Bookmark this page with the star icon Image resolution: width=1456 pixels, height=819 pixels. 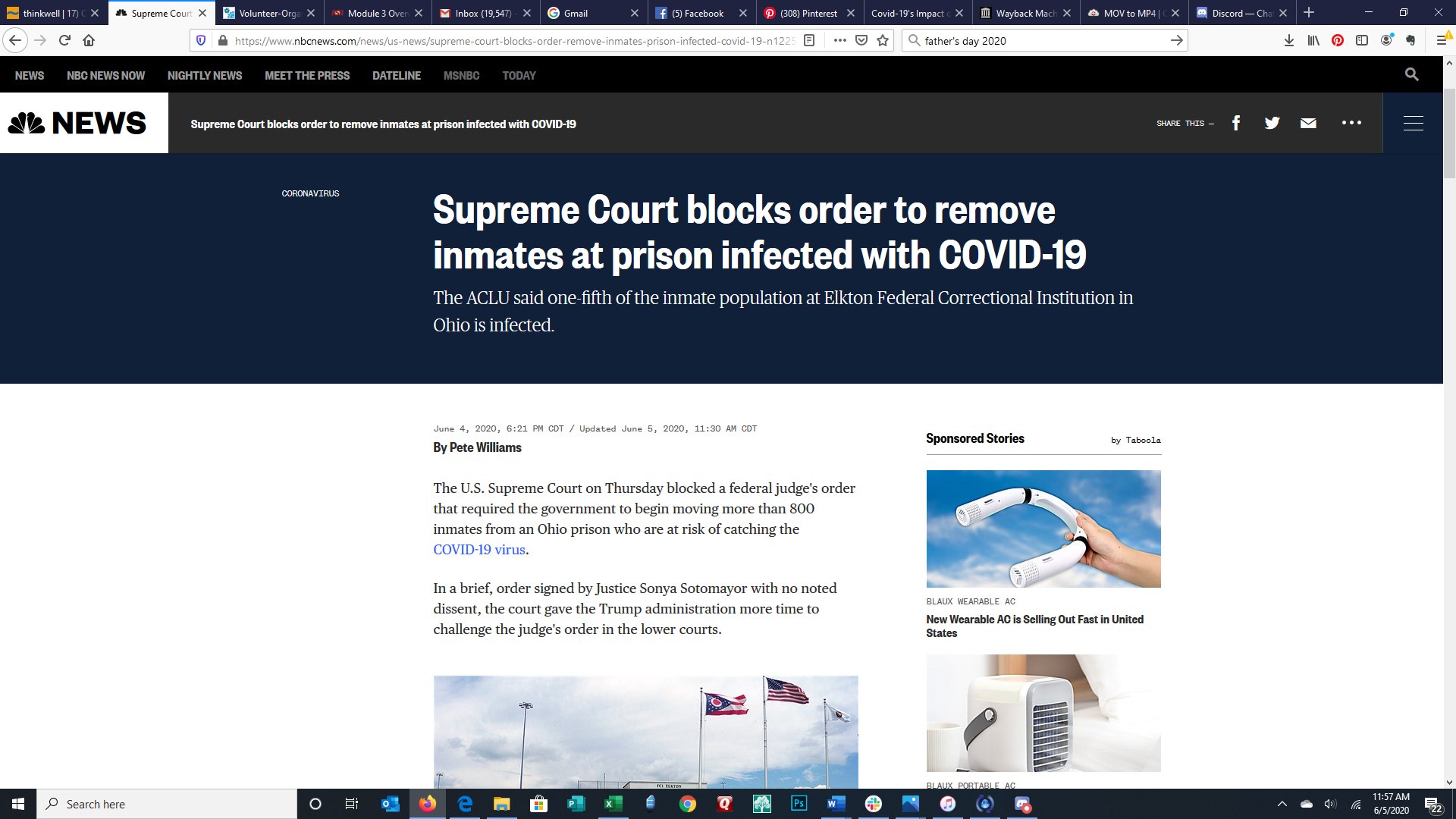[x=883, y=40]
